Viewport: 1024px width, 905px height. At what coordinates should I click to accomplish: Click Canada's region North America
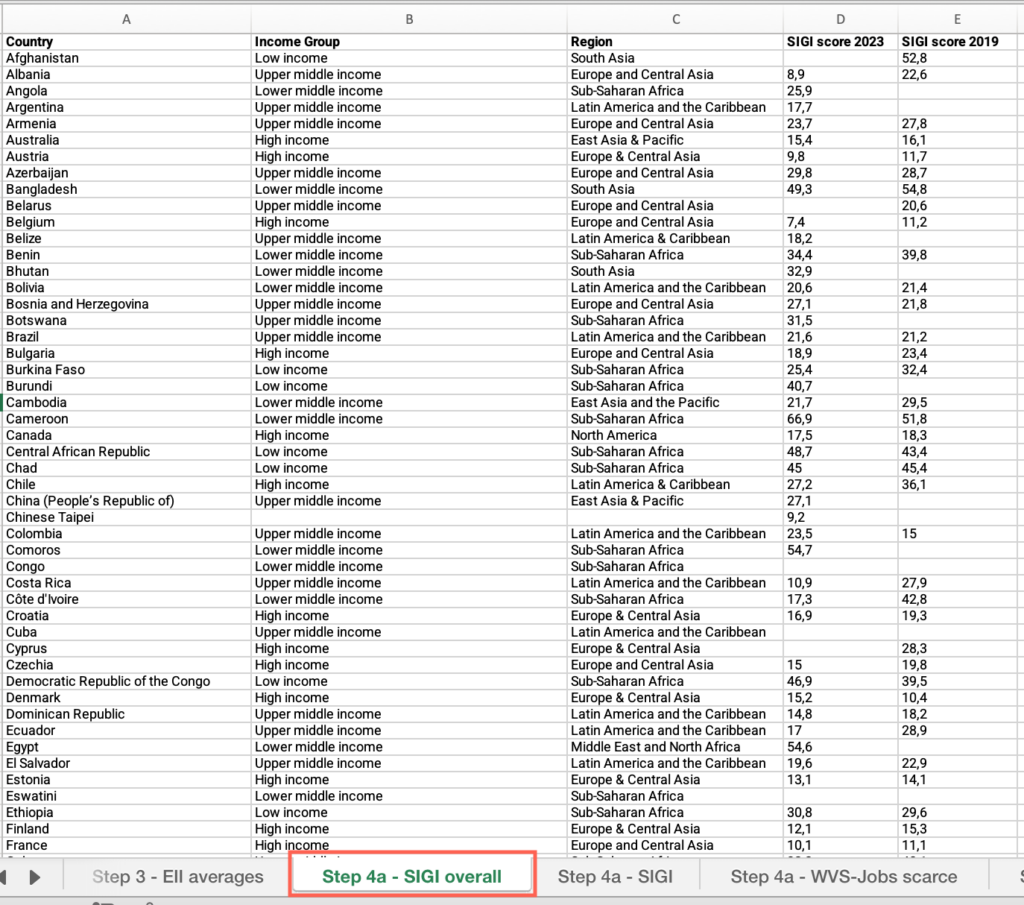click(x=676, y=436)
